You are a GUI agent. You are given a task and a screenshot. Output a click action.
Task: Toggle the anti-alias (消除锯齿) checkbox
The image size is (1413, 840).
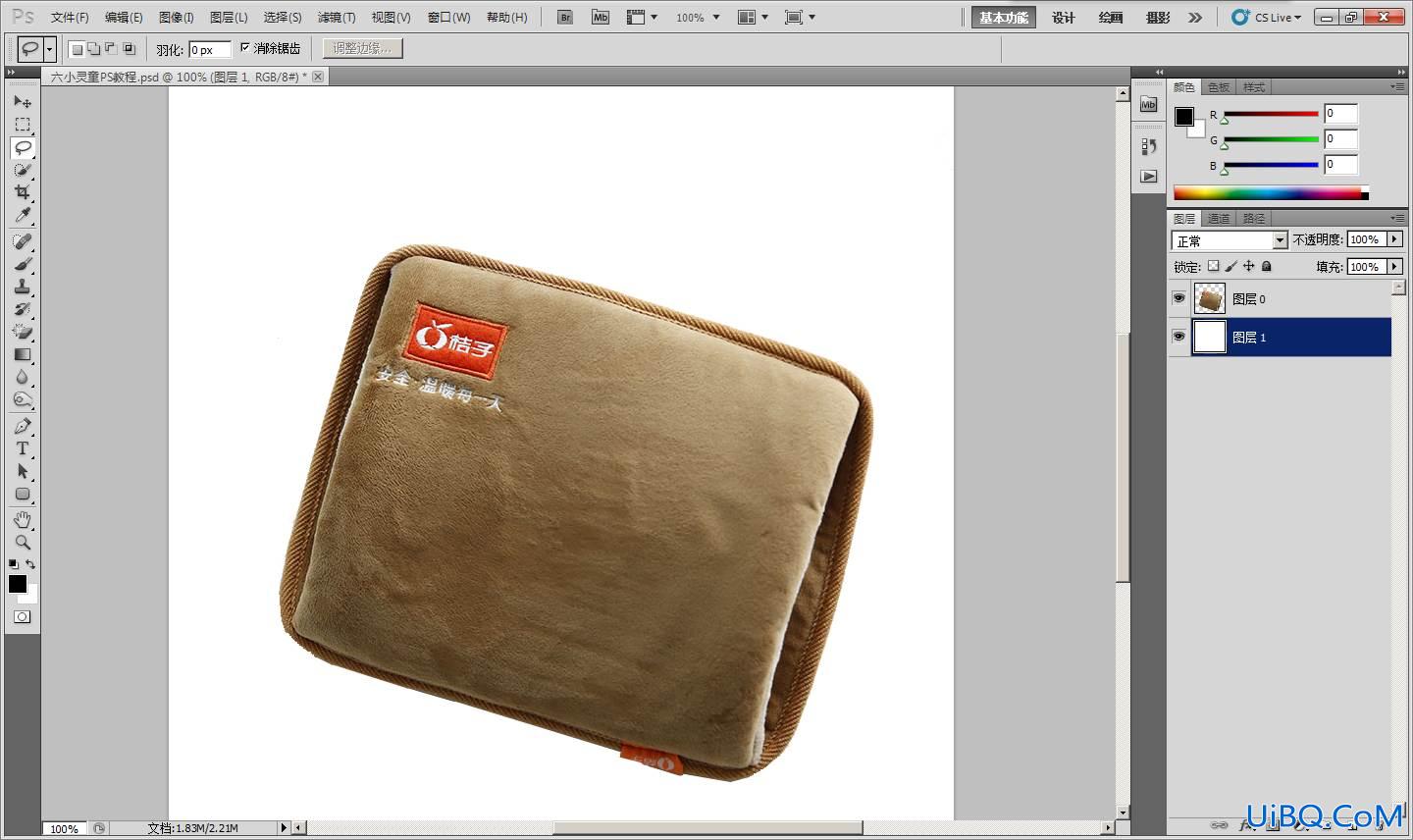(x=245, y=48)
